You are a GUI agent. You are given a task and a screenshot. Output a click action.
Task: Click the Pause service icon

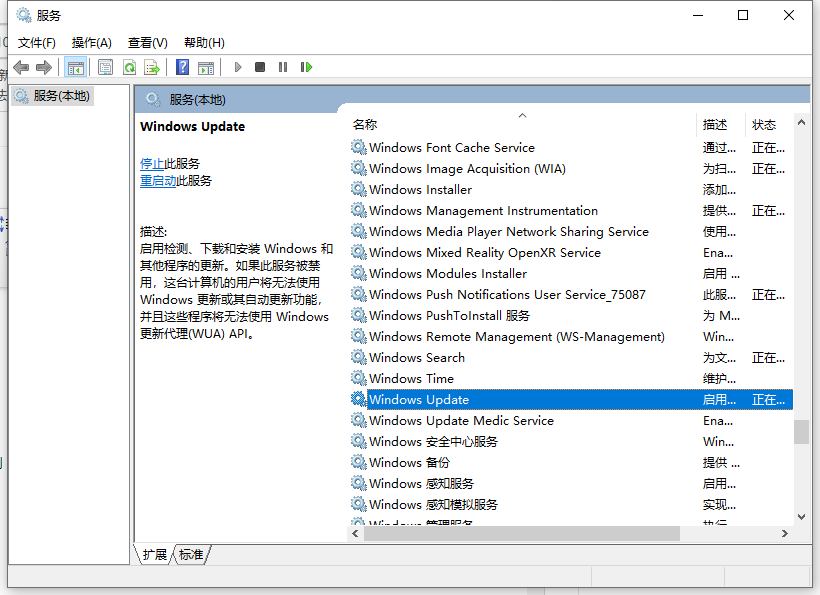pos(283,67)
